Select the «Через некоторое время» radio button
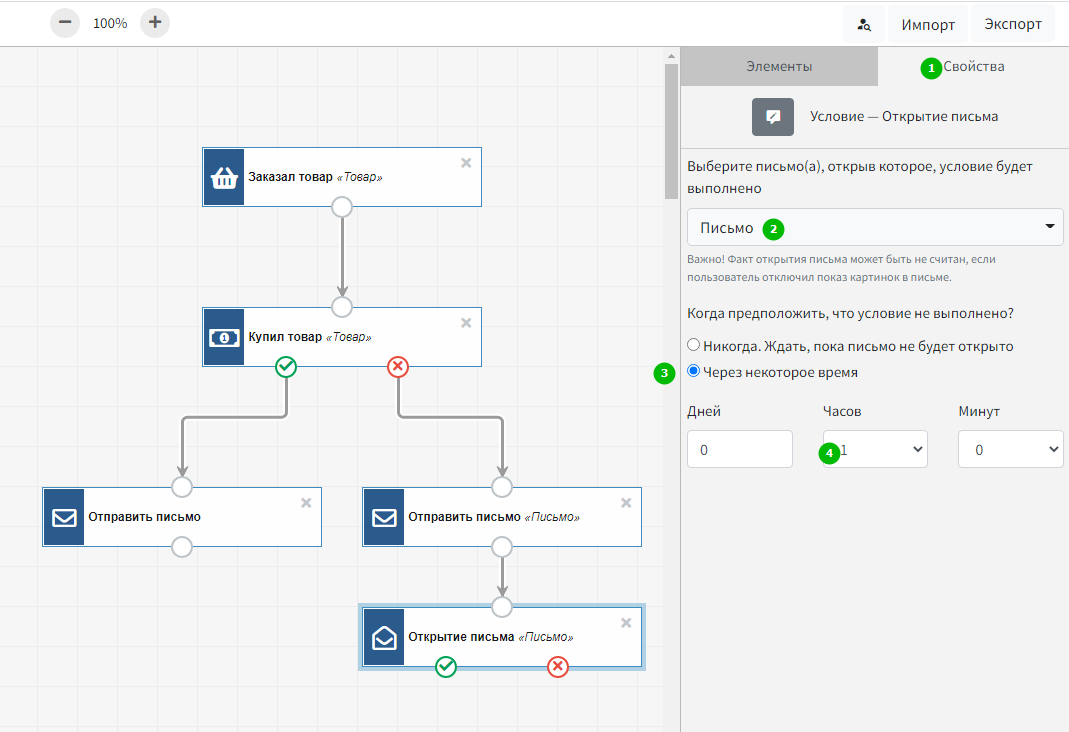 click(x=694, y=372)
